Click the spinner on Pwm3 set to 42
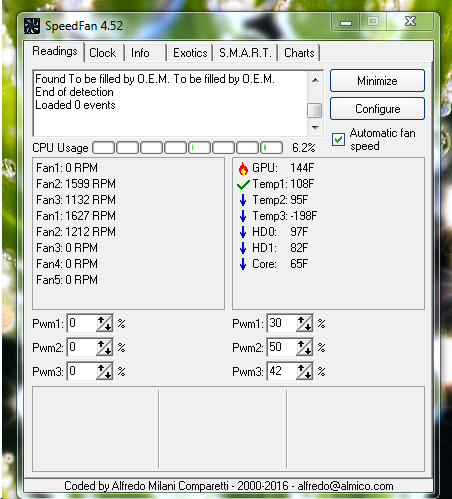Viewport: 452px width, 499px height. coord(304,371)
